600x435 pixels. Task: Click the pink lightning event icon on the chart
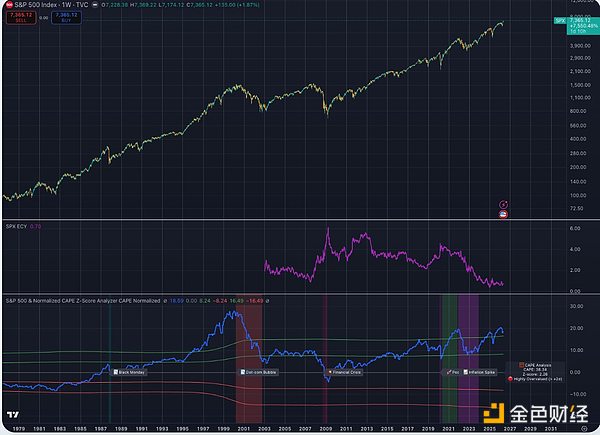pos(504,205)
